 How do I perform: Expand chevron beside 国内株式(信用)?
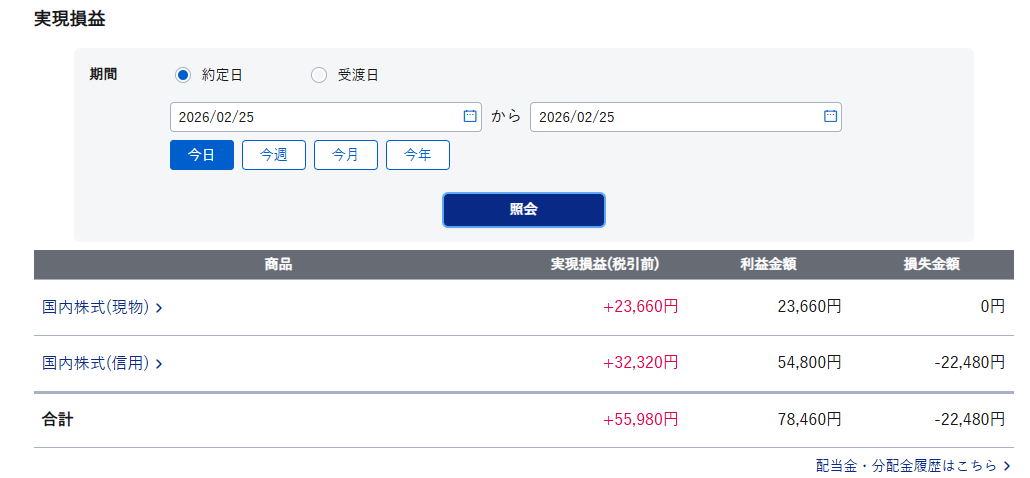(159, 364)
